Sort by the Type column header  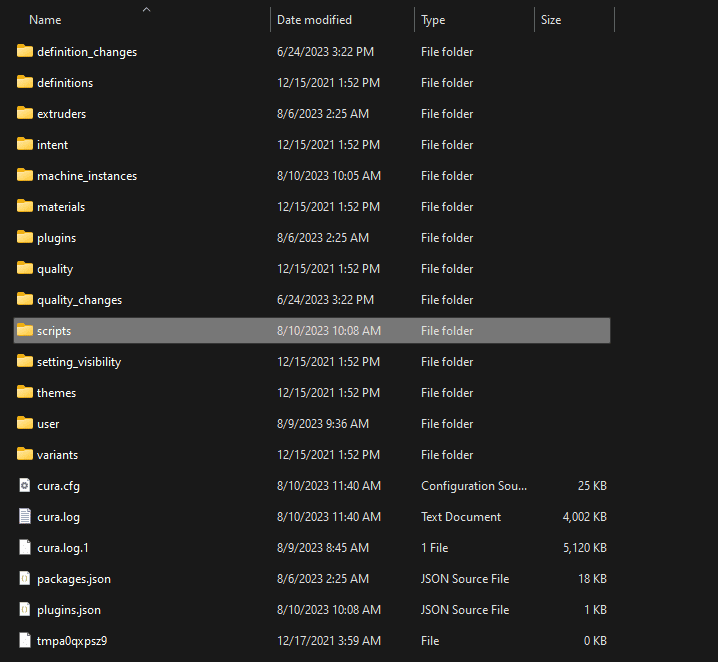433,20
